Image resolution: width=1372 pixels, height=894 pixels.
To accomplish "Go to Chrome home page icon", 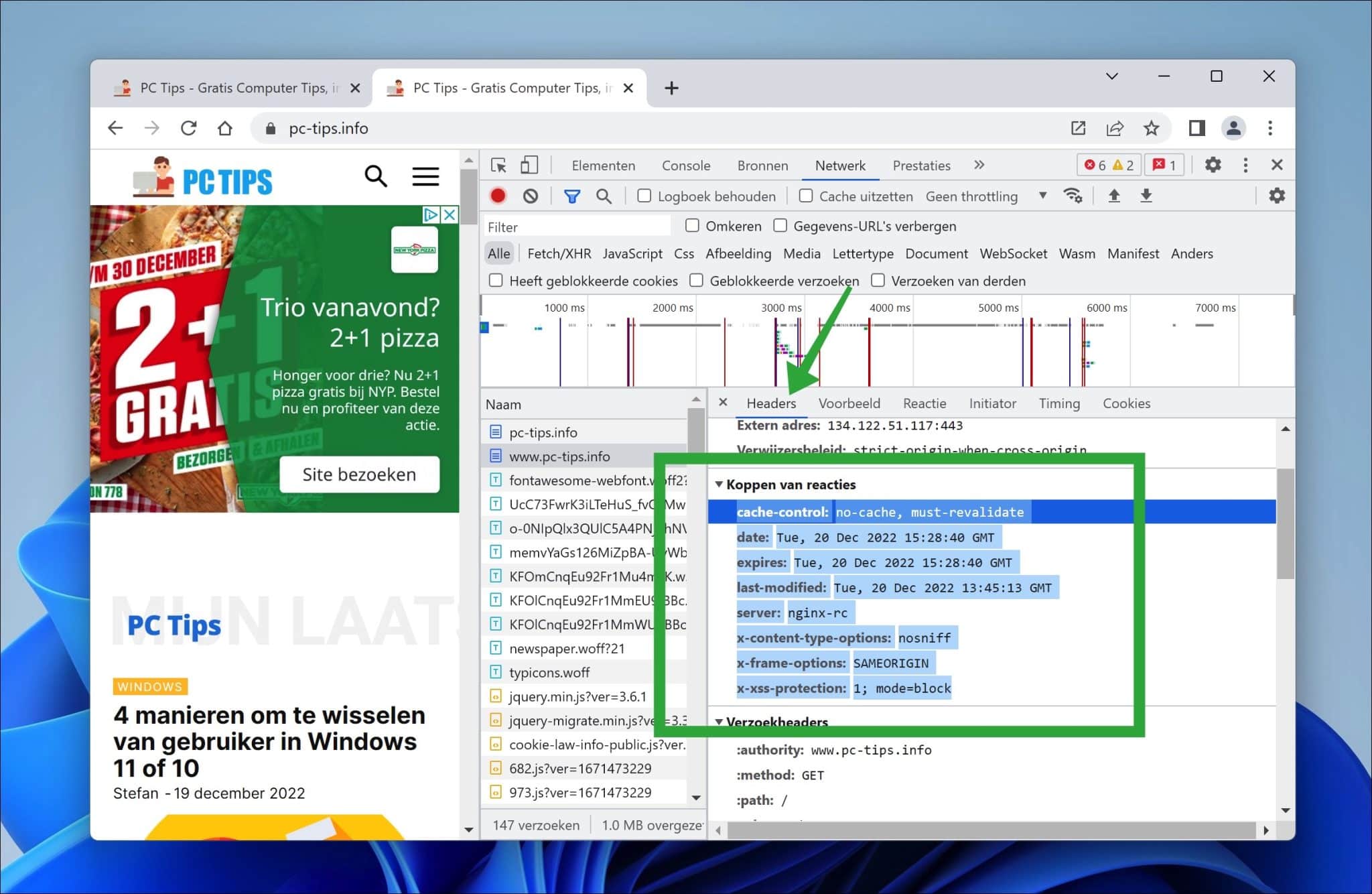I will click(x=225, y=128).
